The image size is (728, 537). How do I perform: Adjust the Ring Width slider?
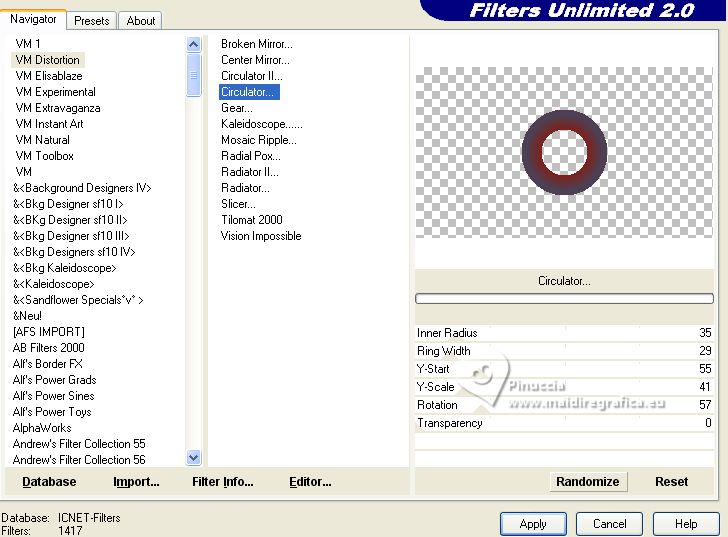point(564,351)
